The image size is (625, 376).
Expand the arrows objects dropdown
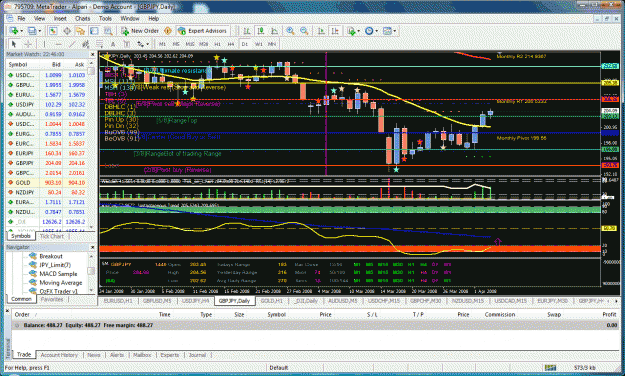(x=147, y=44)
